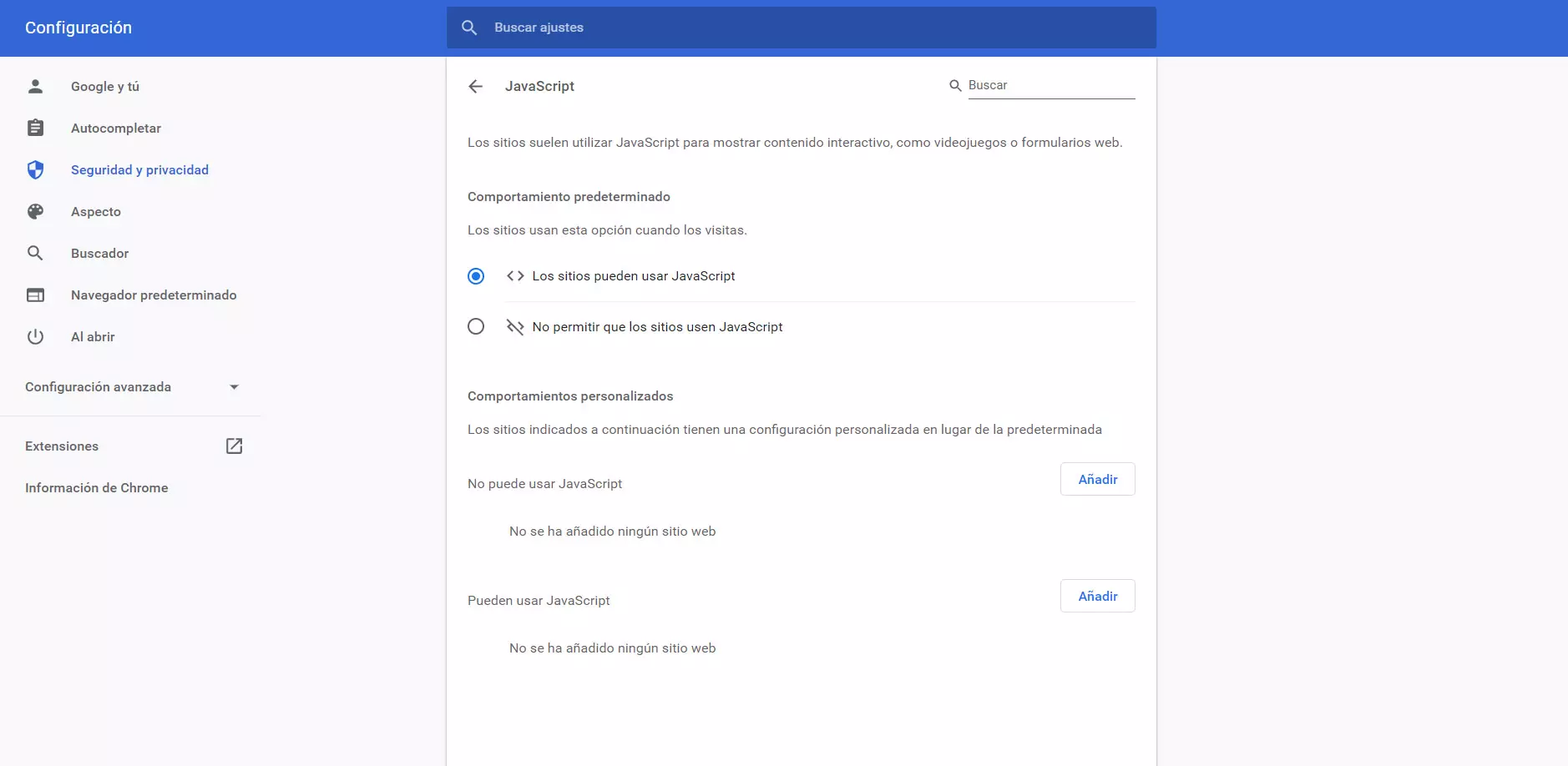Screen dimensions: 1568x766
Task: Select the Al abrir power icon
Action: click(x=35, y=336)
